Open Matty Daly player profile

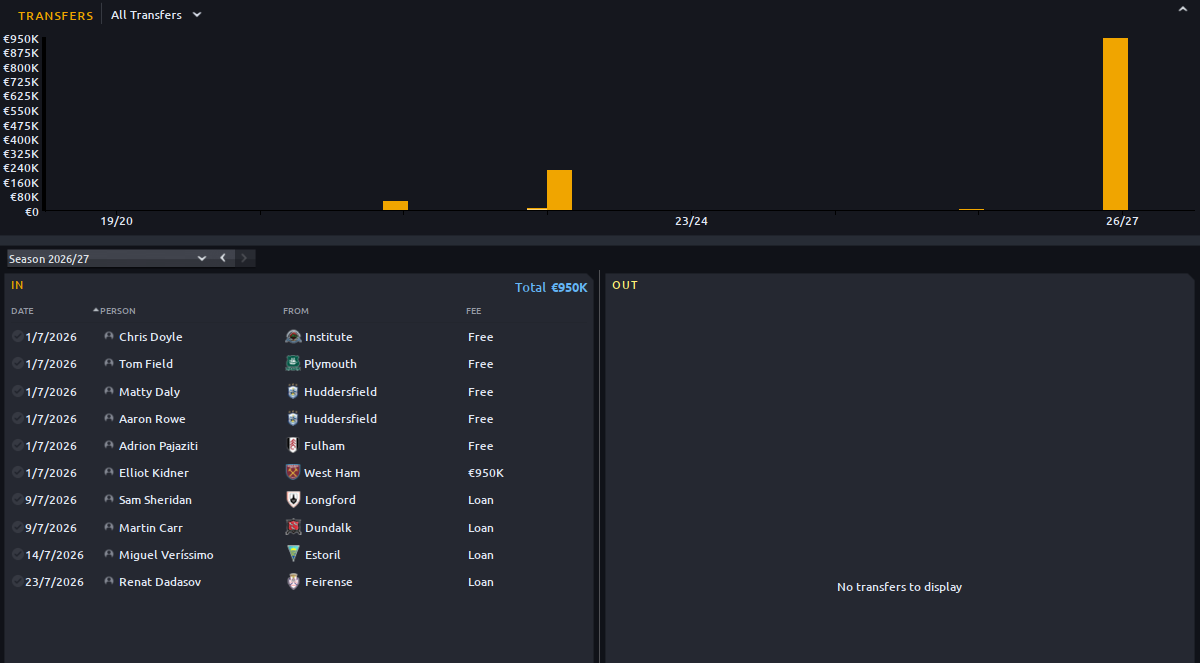pos(150,392)
